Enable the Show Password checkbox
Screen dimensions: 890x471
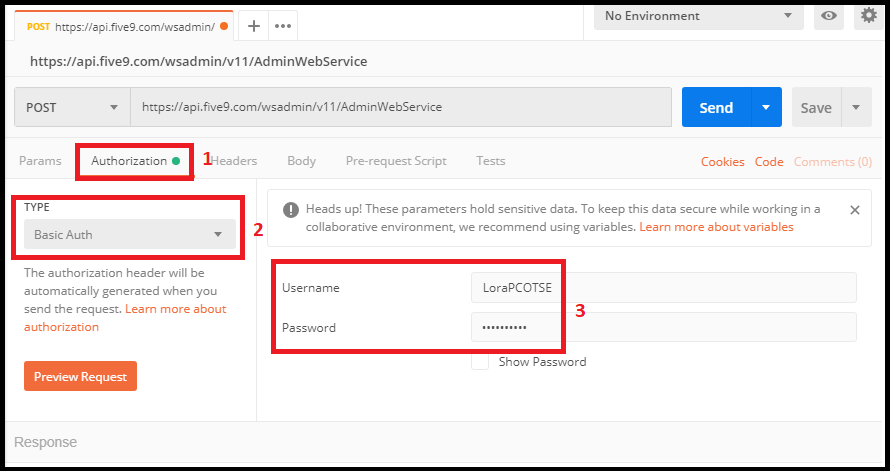coord(480,361)
